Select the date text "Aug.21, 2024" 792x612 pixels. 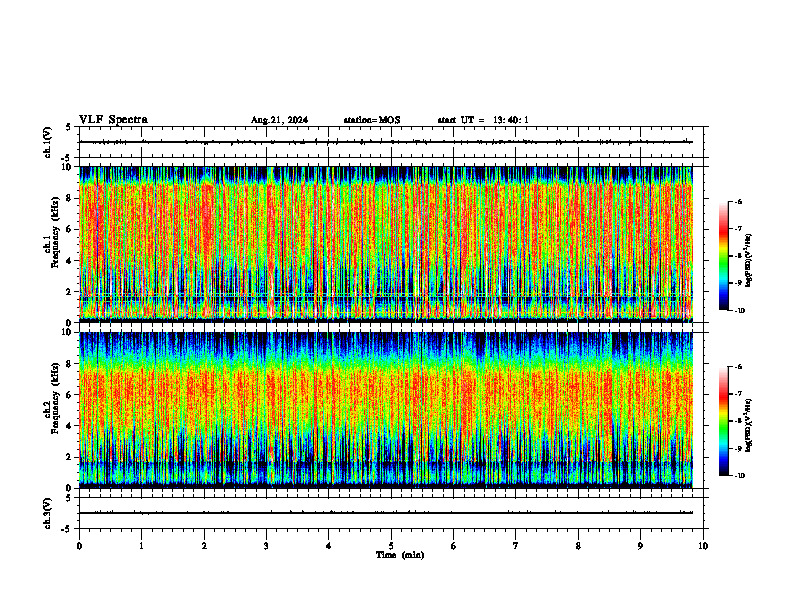(279, 120)
